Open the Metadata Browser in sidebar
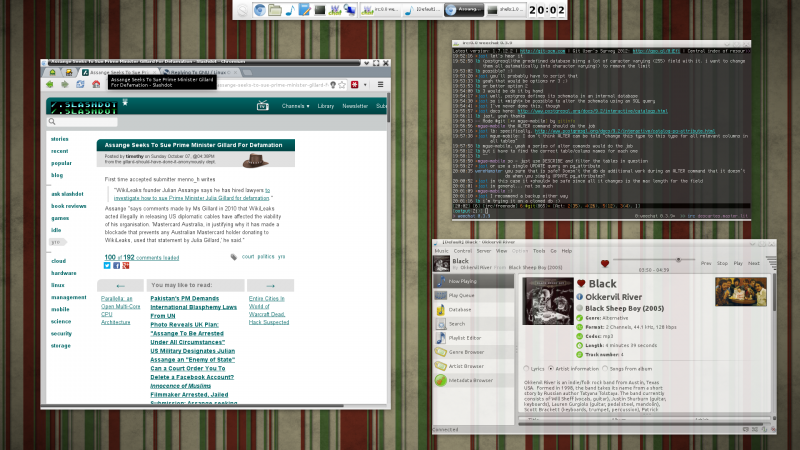Image resolution: width=800 pixels, height=450 pixels. [473, 380]
